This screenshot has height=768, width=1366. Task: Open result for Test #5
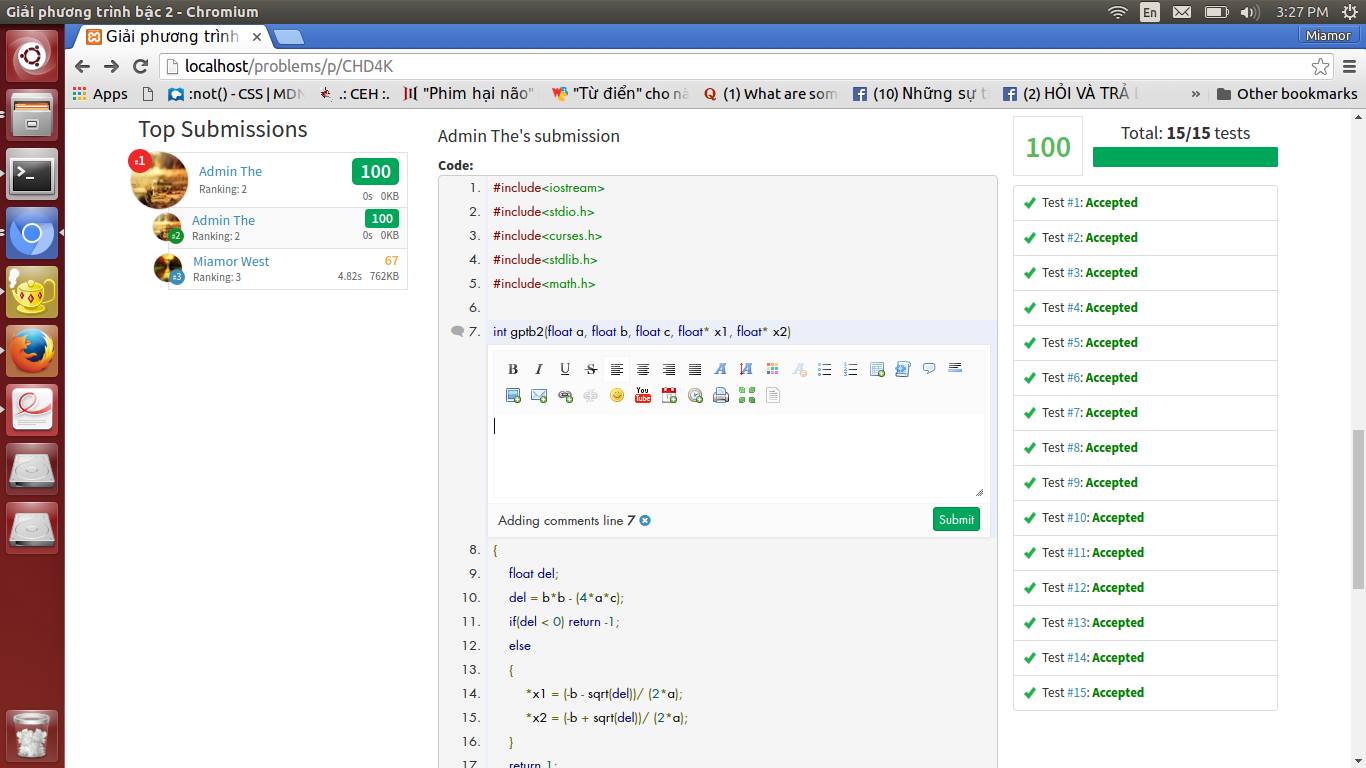click(x=1145, y=343)
